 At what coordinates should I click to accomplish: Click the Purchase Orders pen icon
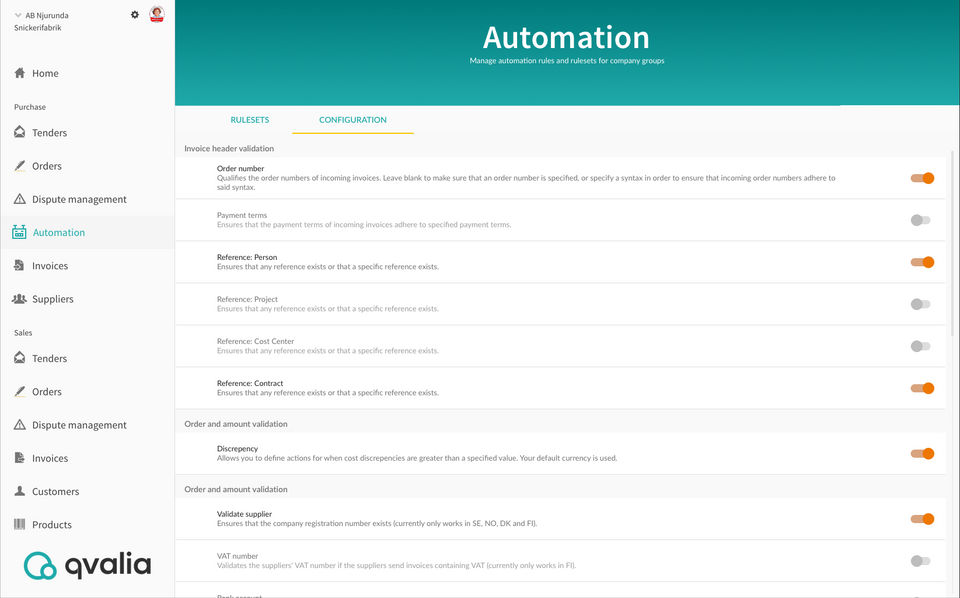[20, 166]
